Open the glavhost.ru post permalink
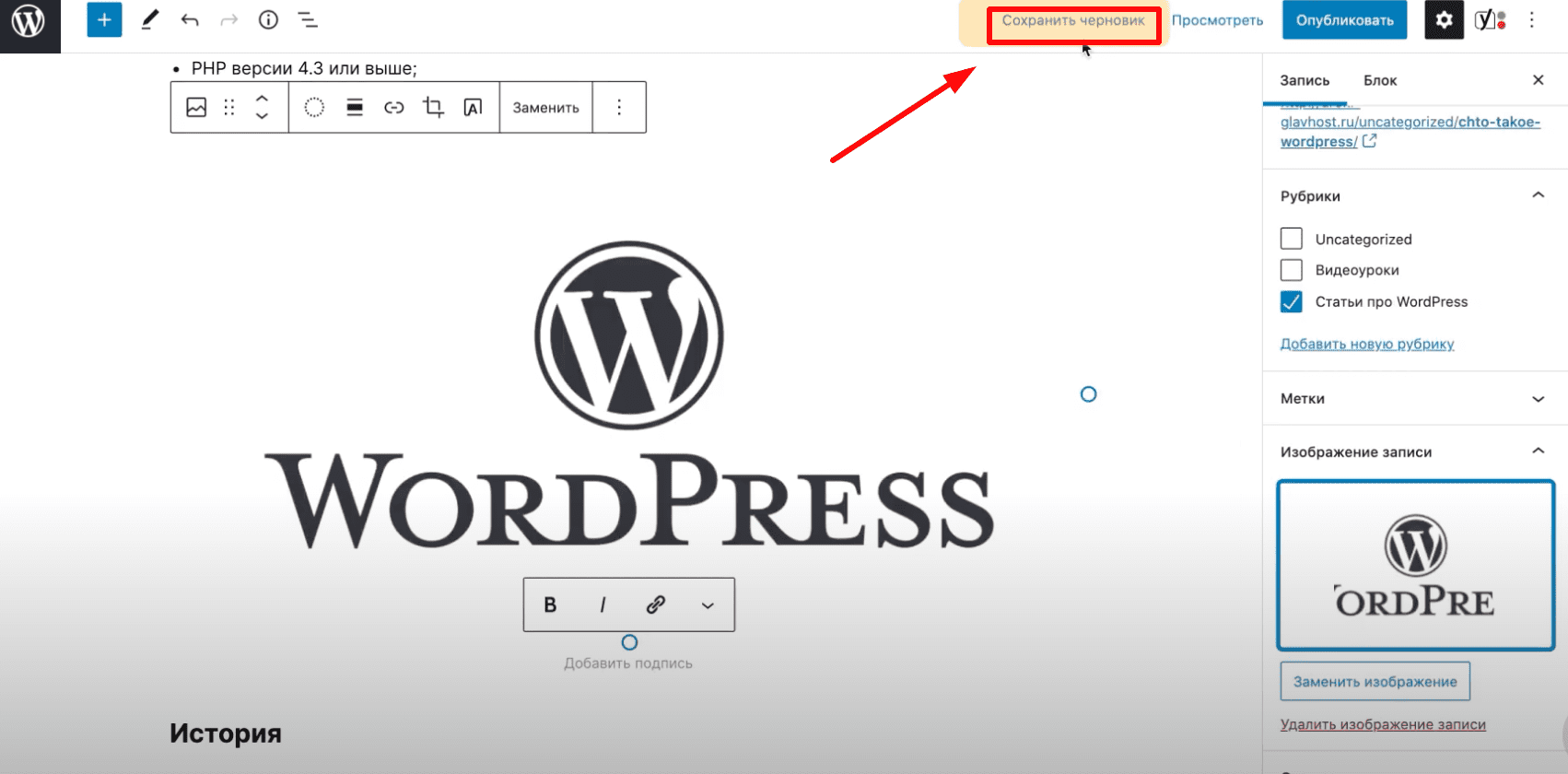This screenshot has height=774, width=1568. pyautogui.click(x=1410, y=132)
